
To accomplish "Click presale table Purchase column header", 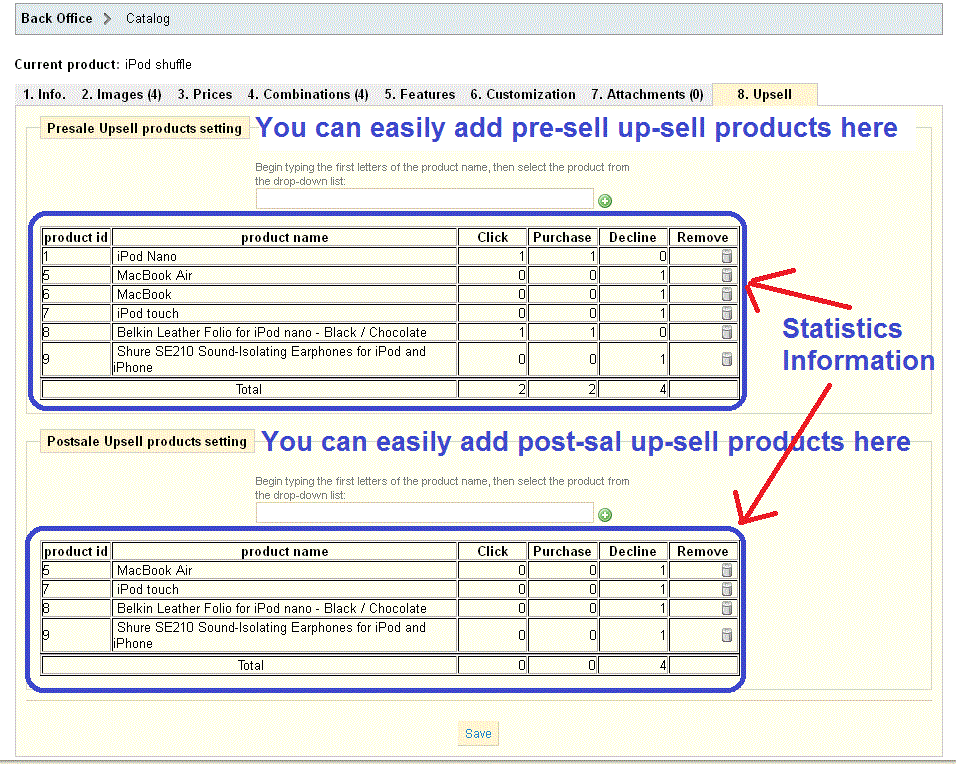I will (562, 237).
